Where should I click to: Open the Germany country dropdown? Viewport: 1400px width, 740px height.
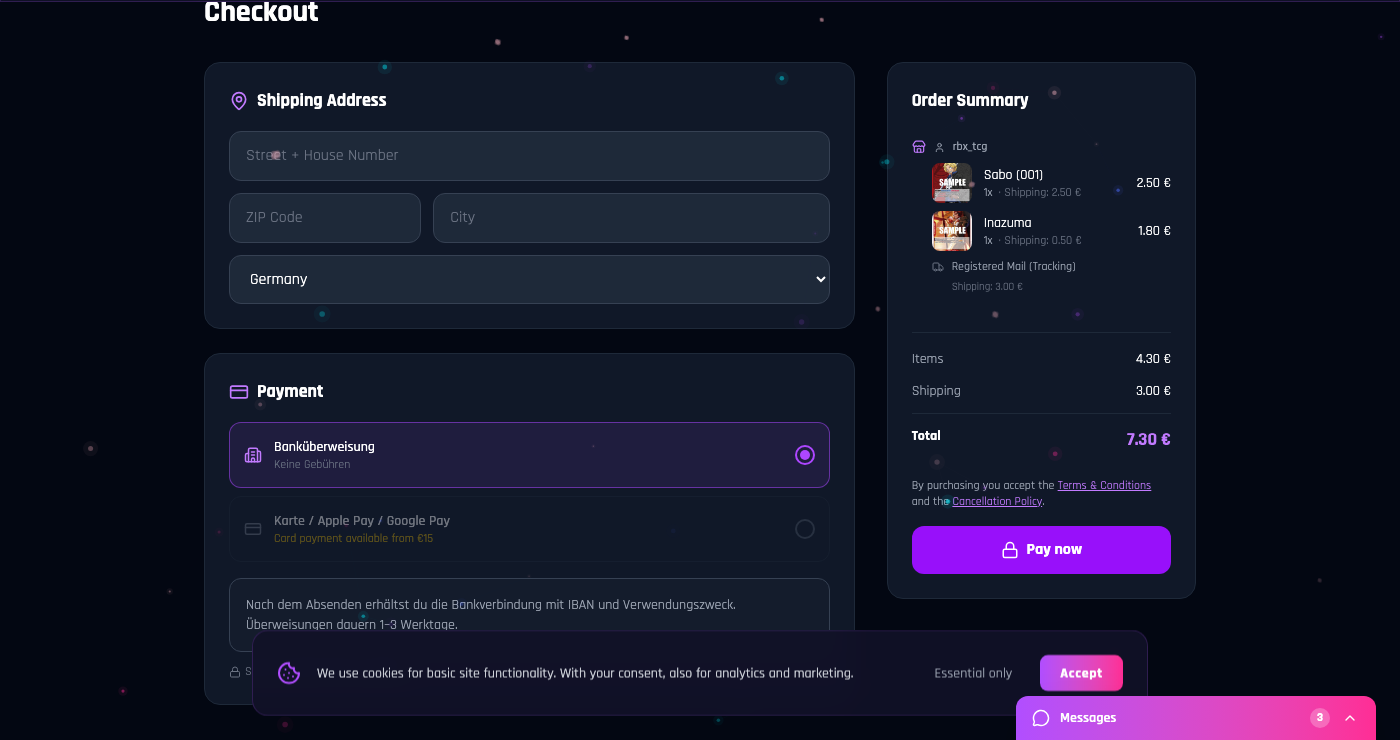pos(529,279)
